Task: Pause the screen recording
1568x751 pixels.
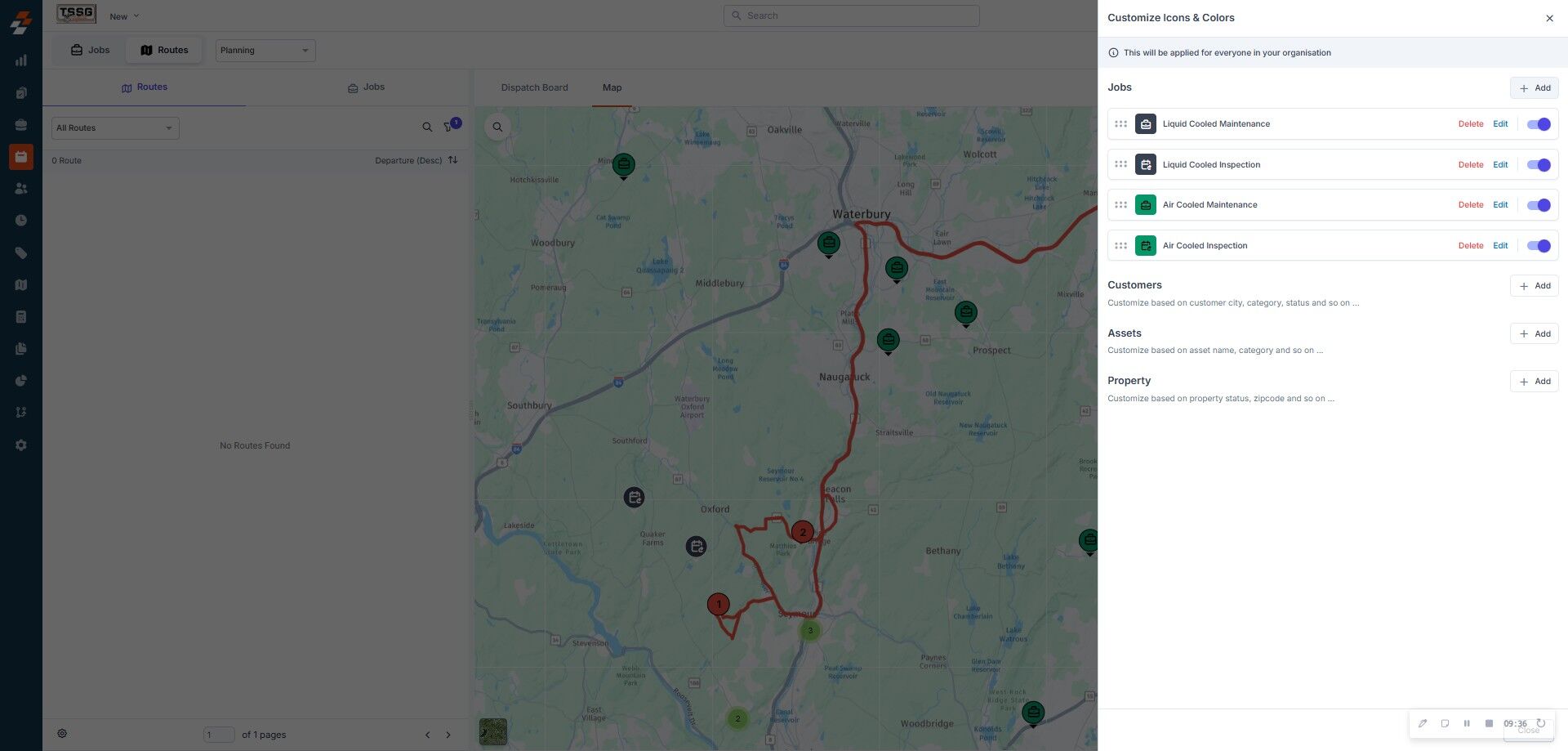Action: (1467, 723)
